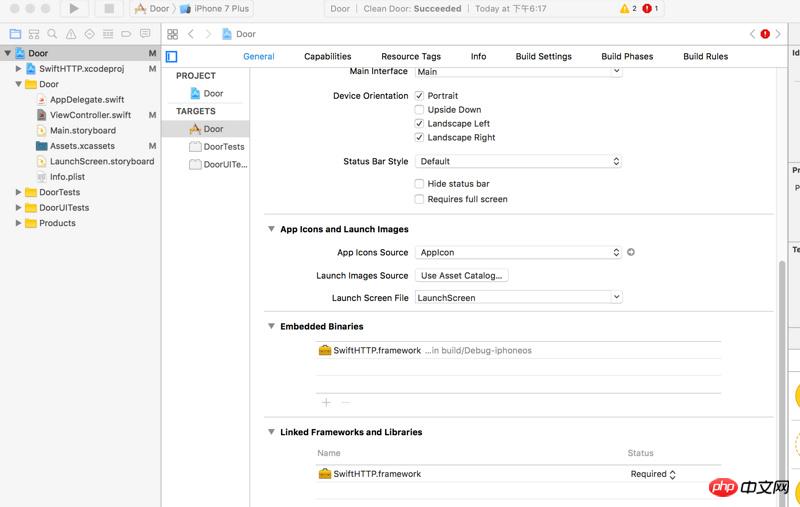Click the Run (play) button

[x=74, y=9]
